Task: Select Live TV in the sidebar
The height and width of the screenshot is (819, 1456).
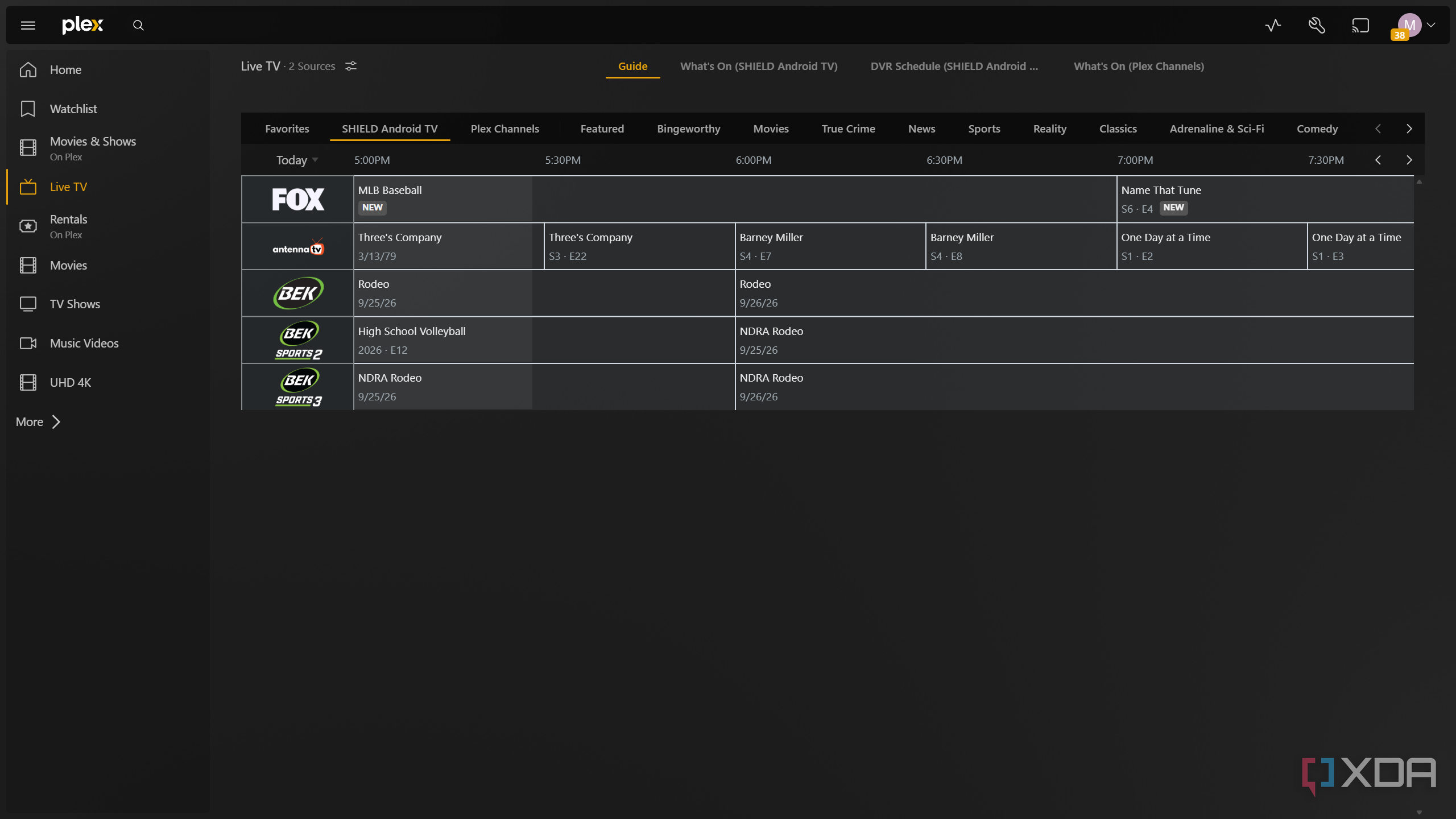Action: coord(68,187)
